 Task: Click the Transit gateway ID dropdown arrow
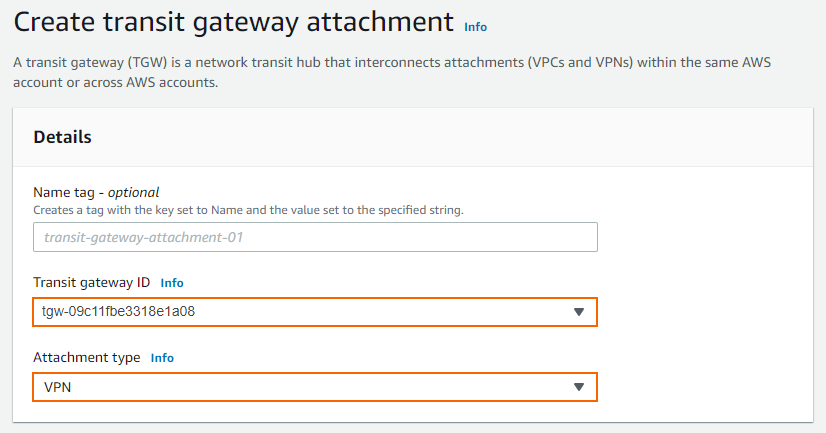pos(579,312)
